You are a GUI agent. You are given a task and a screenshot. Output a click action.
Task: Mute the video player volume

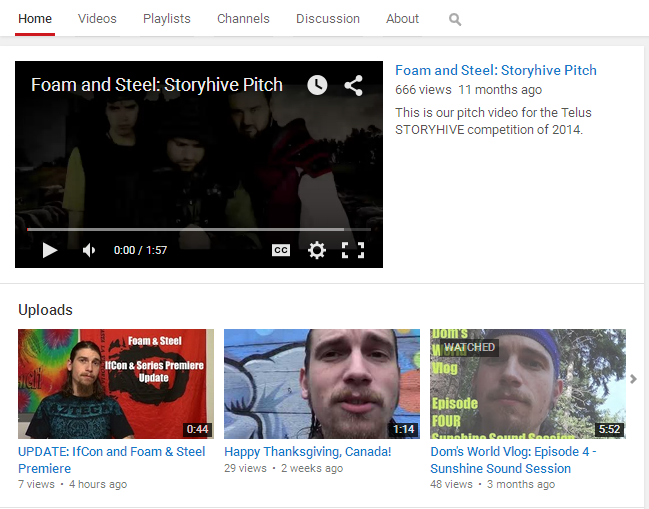[x=89, y=250]
